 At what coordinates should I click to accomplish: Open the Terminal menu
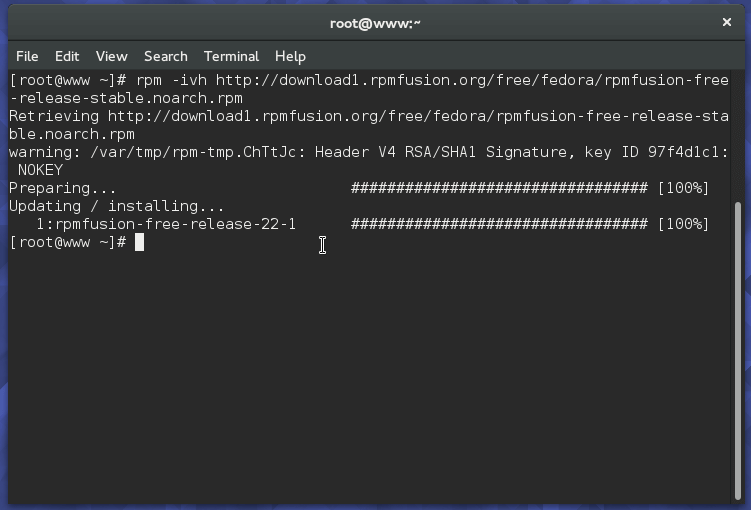point(231,56)
